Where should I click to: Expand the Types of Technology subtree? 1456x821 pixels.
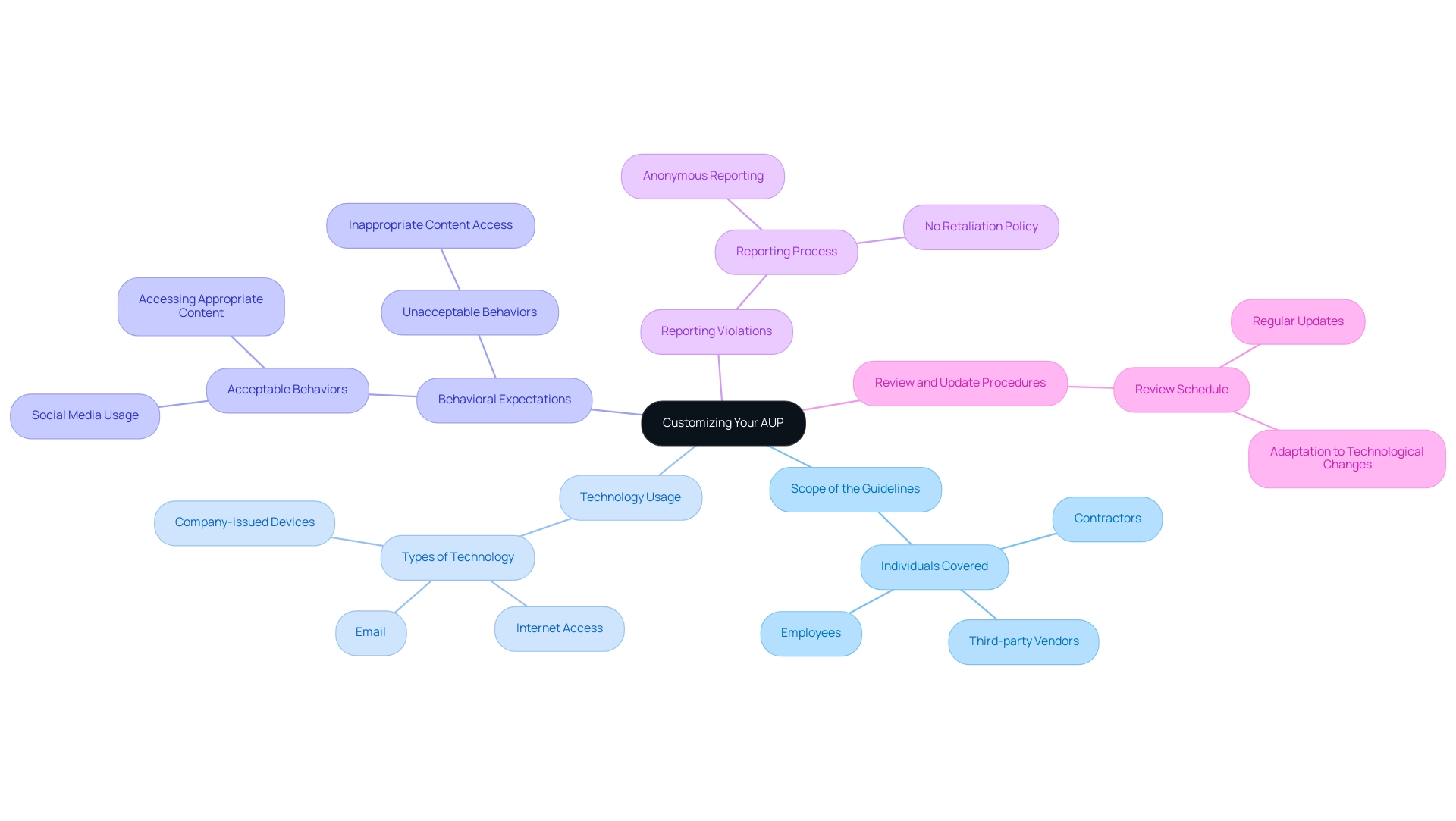coord(458,556)
